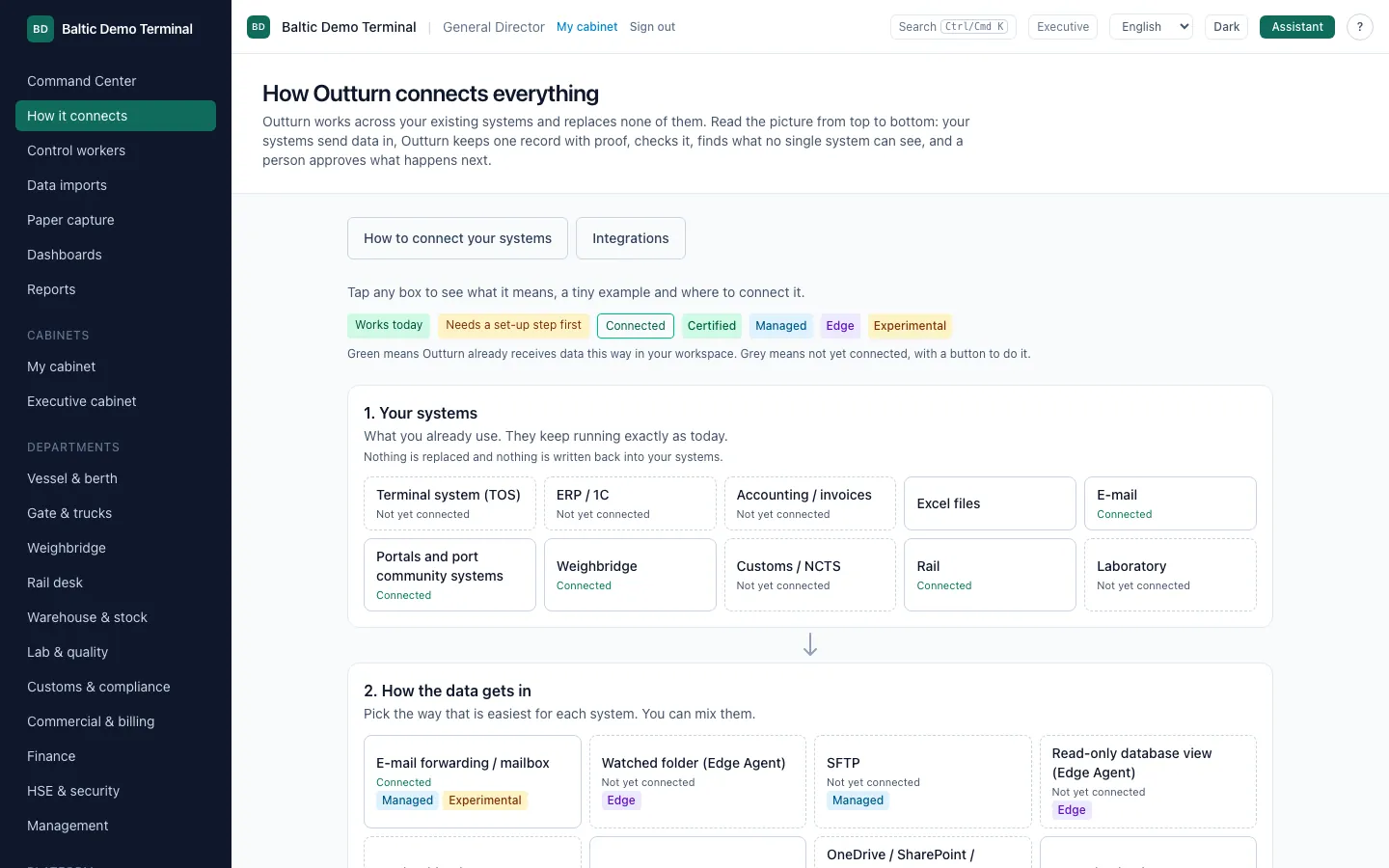
Task: Open the English language dropdown
Action: (1152, 27)
